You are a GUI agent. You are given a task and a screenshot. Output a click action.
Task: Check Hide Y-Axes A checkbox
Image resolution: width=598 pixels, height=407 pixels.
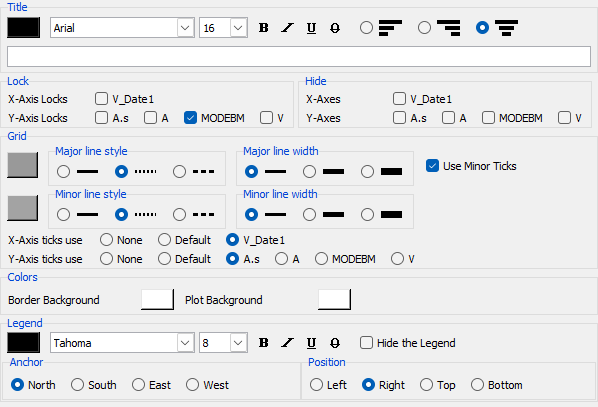(448, 118)
